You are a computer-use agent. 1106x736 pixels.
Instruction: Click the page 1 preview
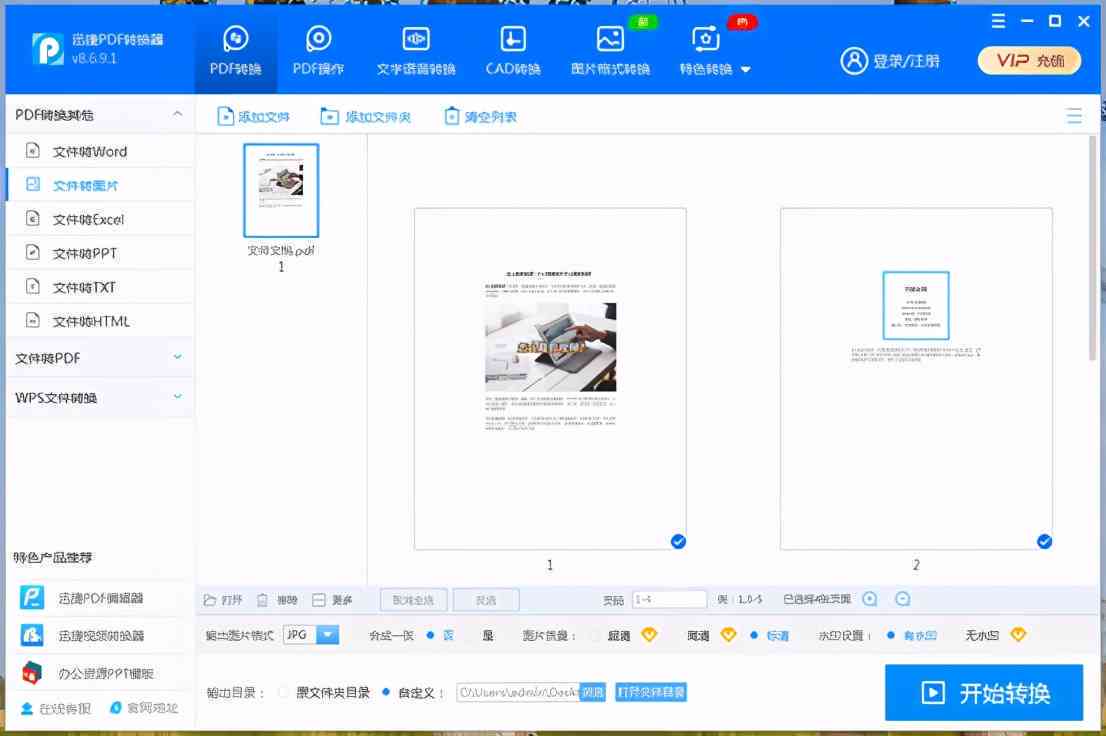550,378
